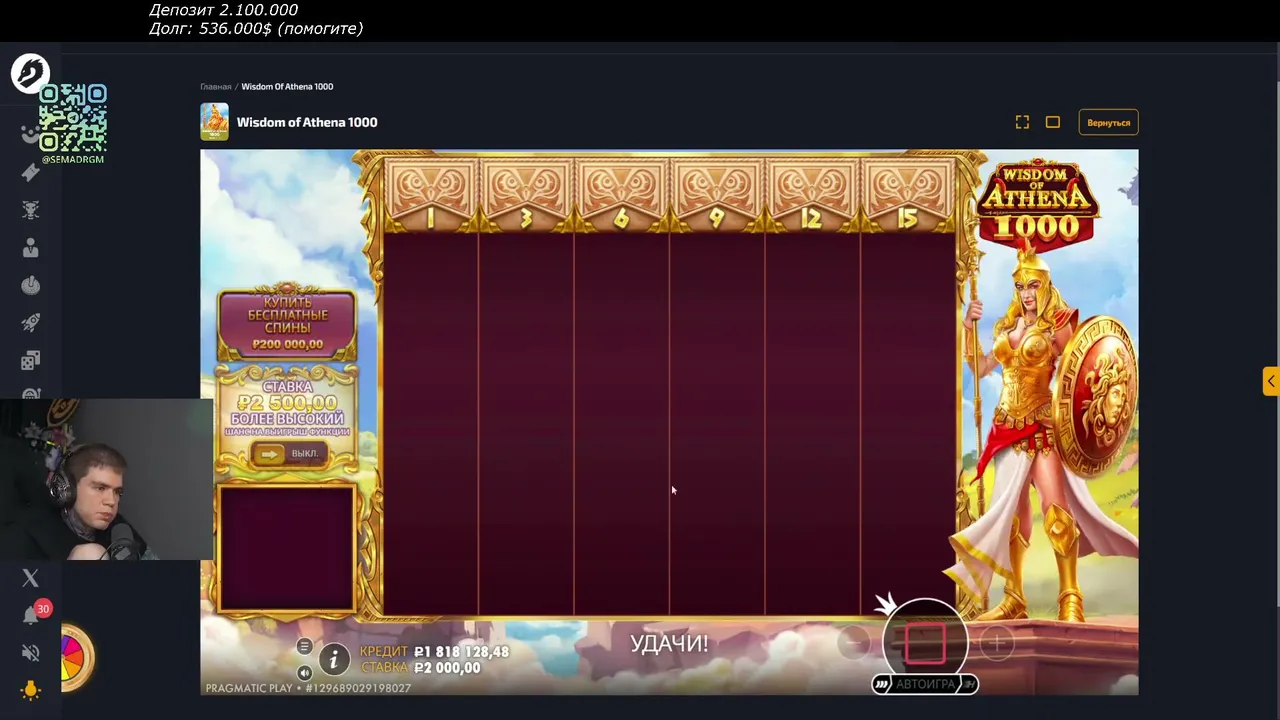The image size is (1280, 720).
Task: Click the ₽2 000,00 bet value
Action: click(x=447, y=668)
